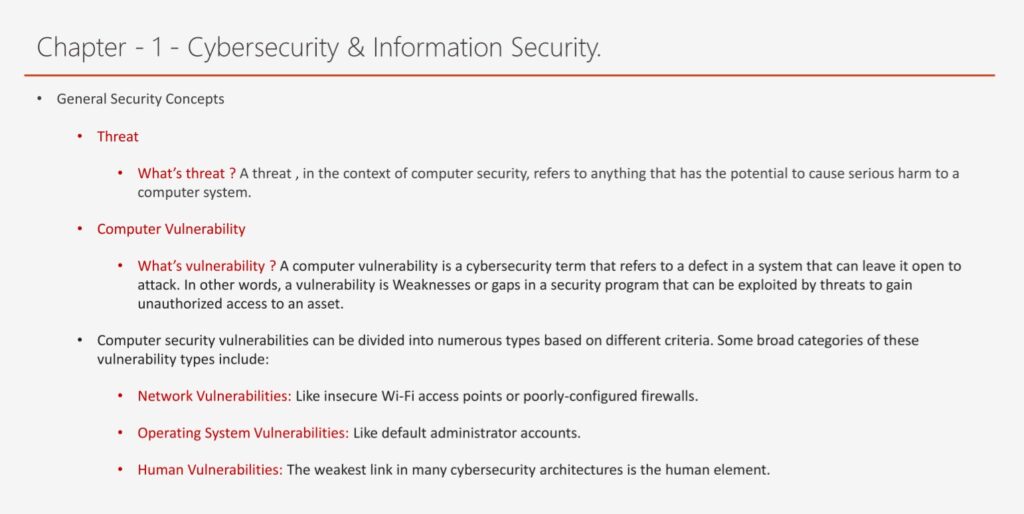This screenshot has width=1024, height=514.
Task: Select the red 'Computer Vulnerability' subheading
Action: 171,229
